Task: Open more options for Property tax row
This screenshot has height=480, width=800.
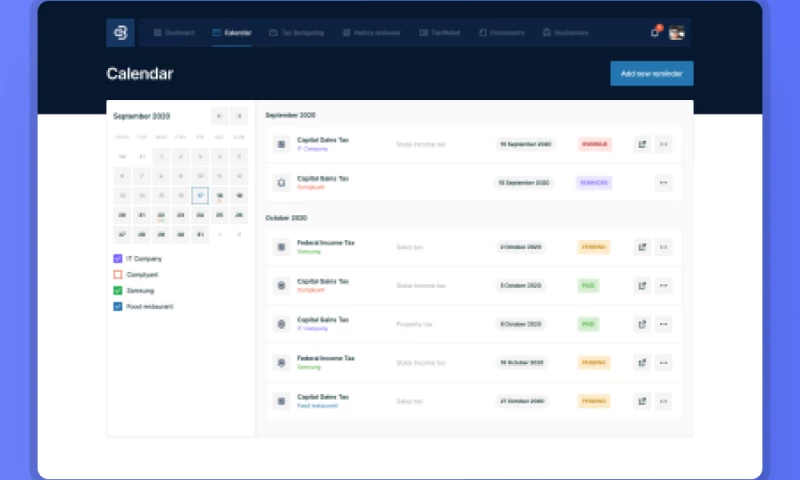Action: point(664,324)
